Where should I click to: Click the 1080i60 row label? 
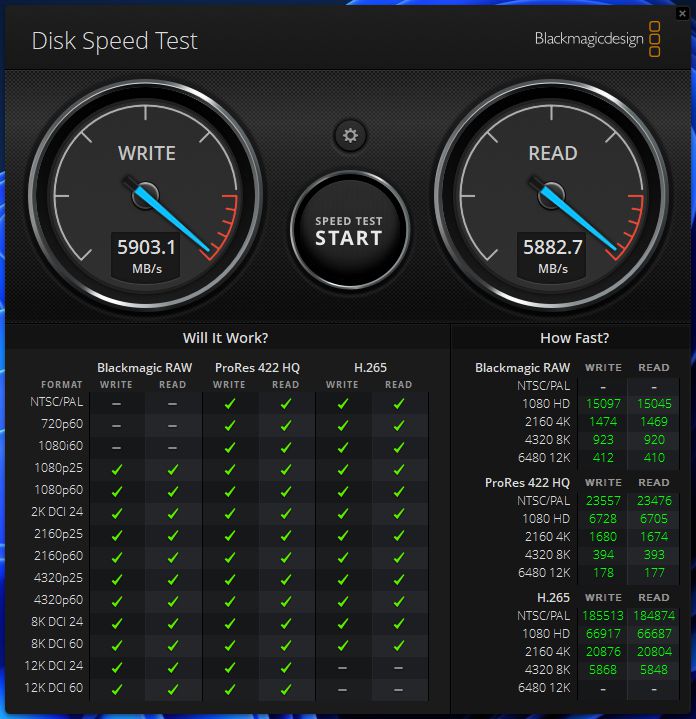click(x=61, y=446)
